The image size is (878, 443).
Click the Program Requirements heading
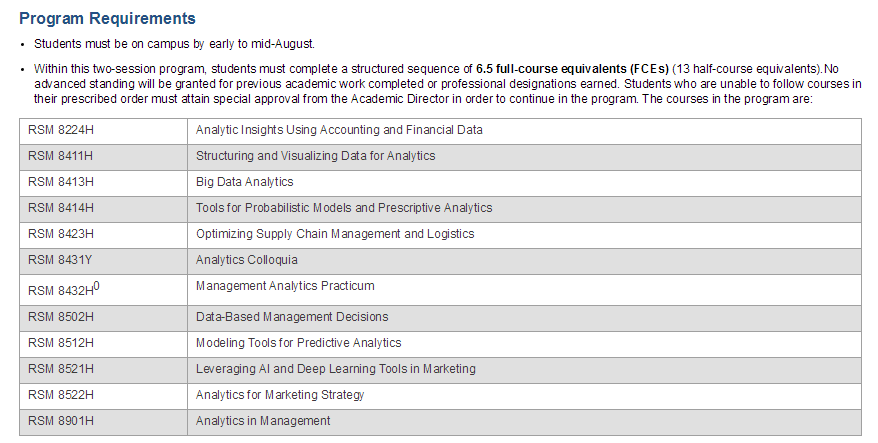(107, 18)
